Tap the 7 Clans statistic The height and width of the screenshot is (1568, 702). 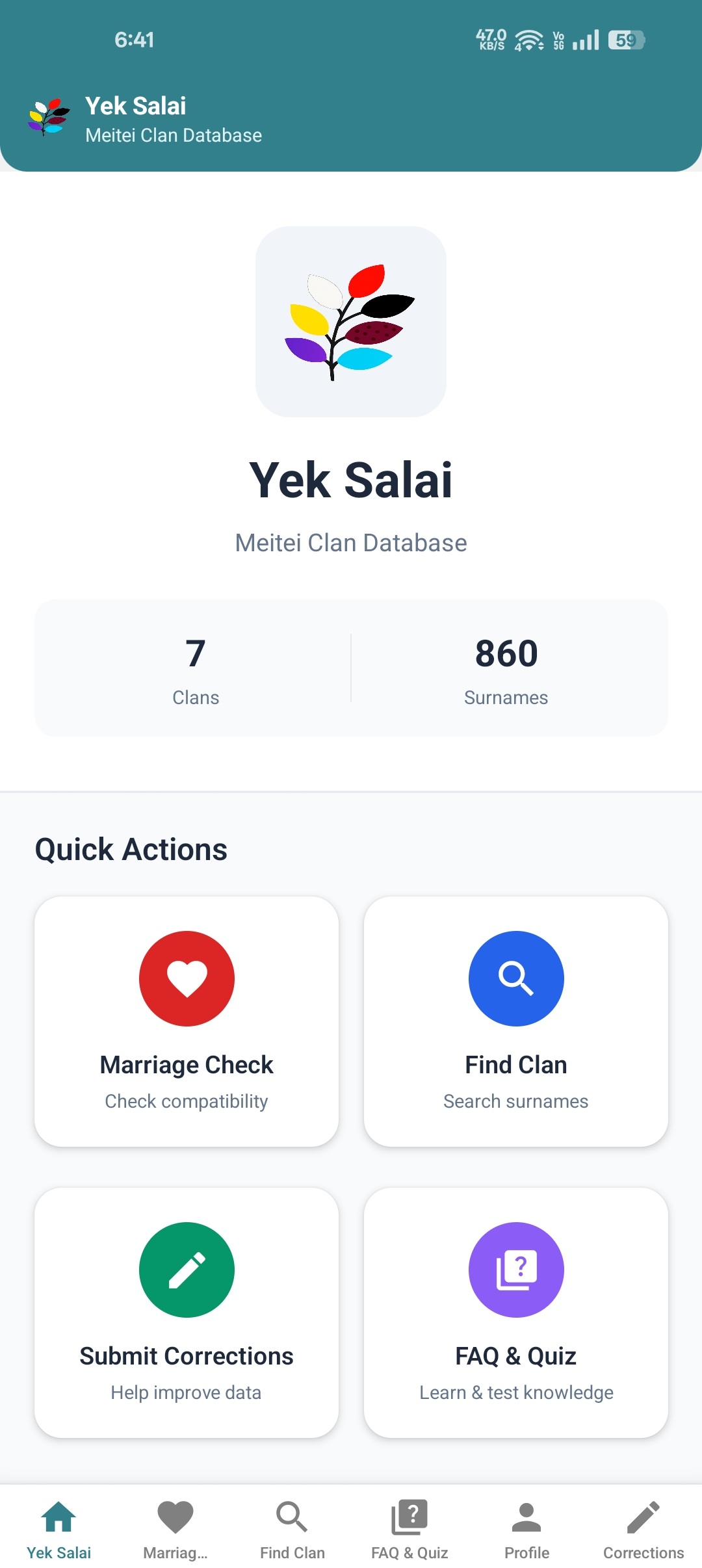click(196, 668)
